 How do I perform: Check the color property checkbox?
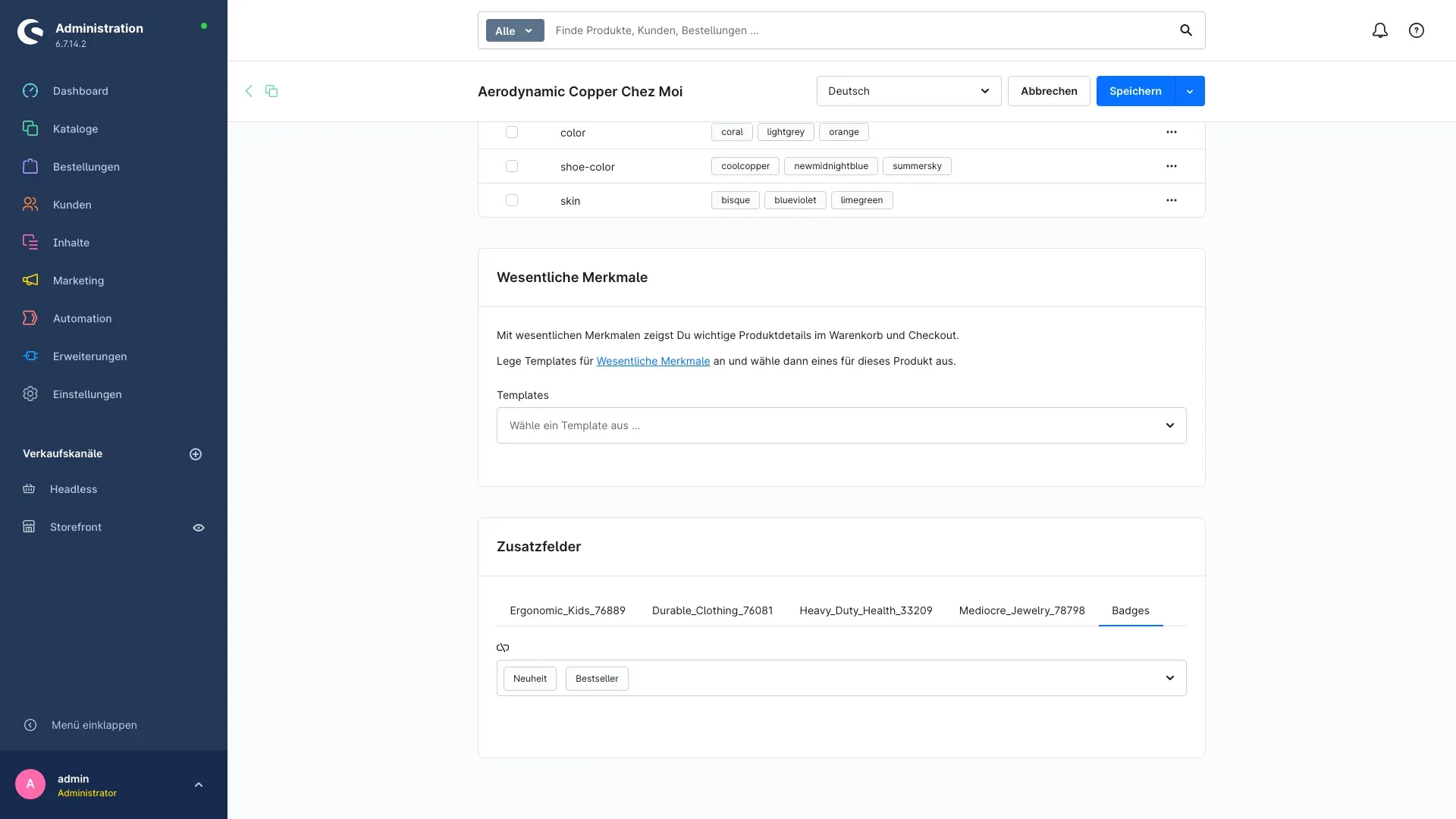point(512,132)
